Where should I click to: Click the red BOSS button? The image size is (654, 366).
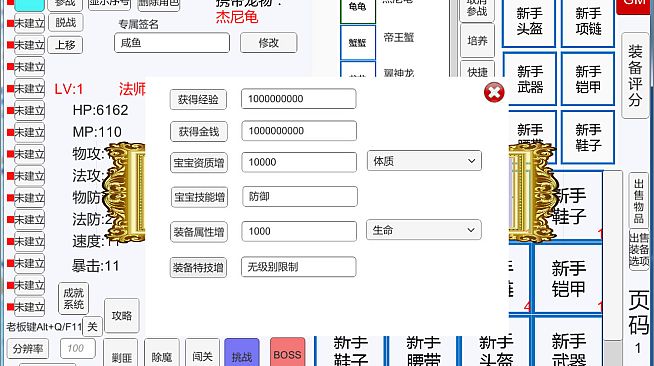[287, 353]
